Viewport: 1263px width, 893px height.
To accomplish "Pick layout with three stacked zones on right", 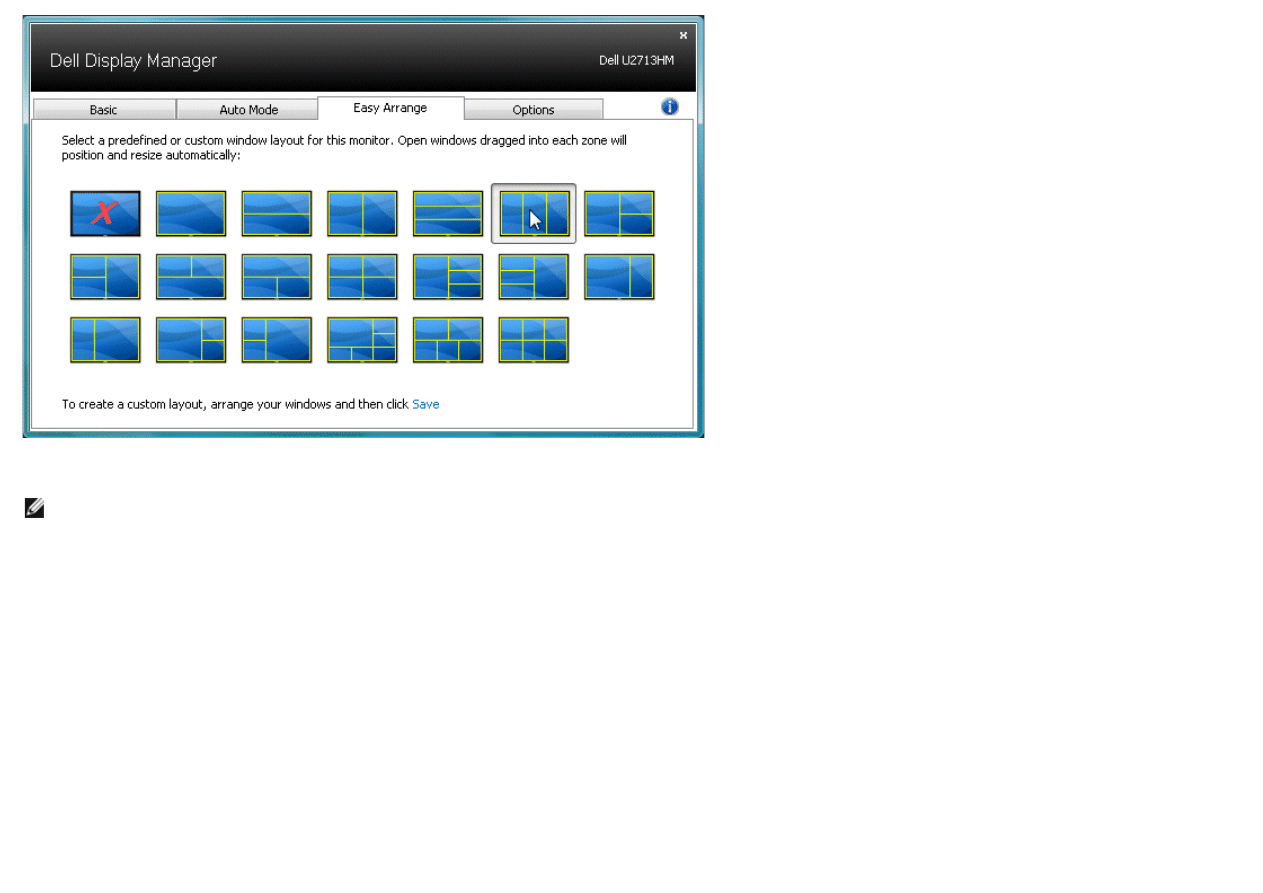I will click(x=448, y=277).
